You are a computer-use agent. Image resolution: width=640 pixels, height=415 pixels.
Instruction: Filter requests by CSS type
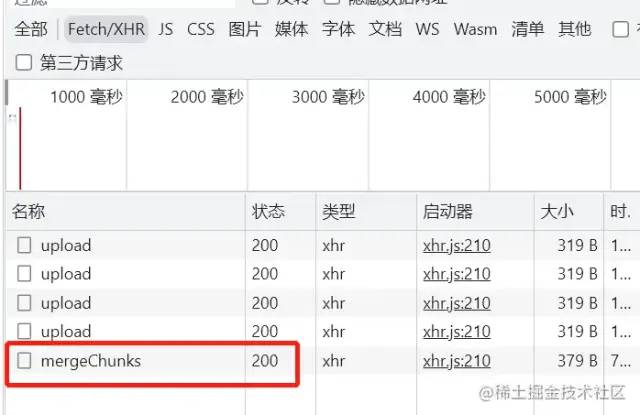[x=200, y=29]
